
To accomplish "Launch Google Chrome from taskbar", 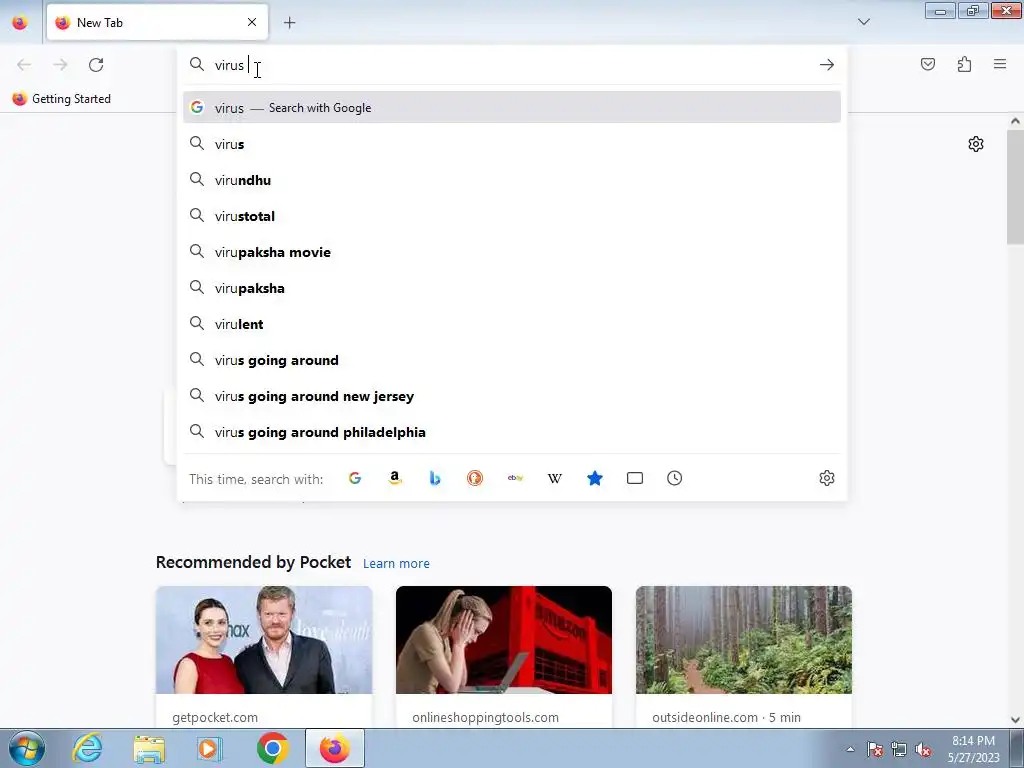I will click(272, 748).
